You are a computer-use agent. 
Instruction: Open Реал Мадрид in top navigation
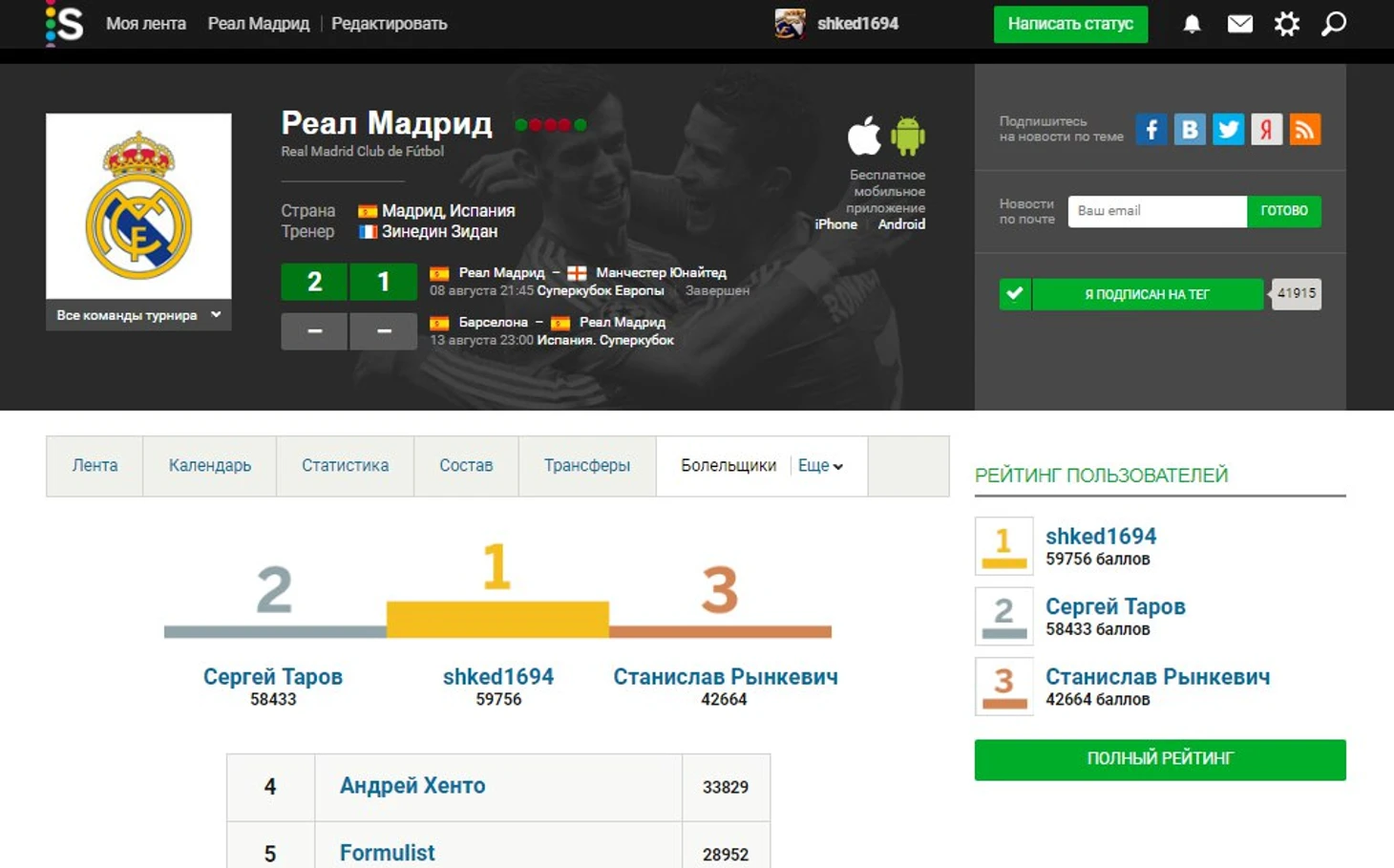(259, 24)
